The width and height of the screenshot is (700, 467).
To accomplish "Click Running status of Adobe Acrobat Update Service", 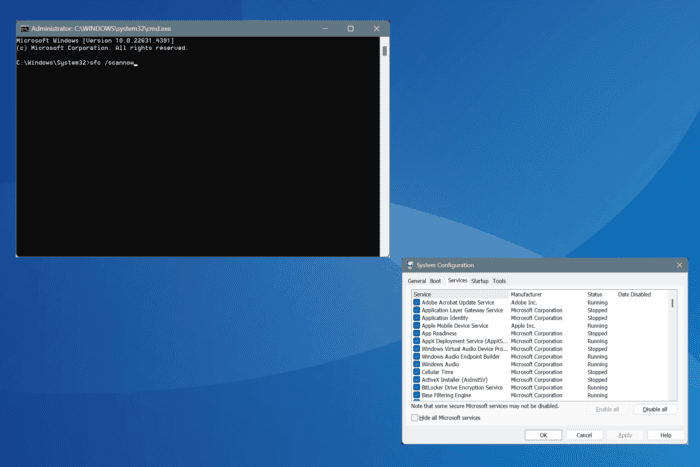I will (597, 303).
